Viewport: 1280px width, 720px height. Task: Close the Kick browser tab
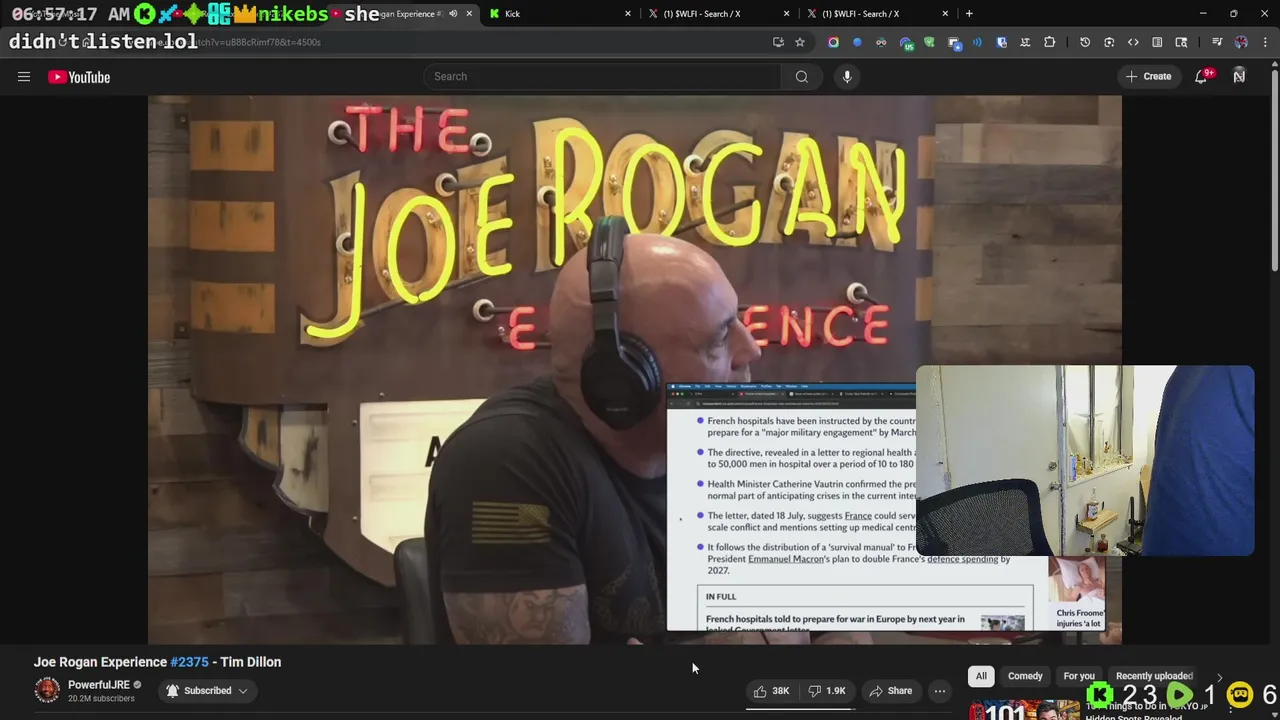pos(628,14)
